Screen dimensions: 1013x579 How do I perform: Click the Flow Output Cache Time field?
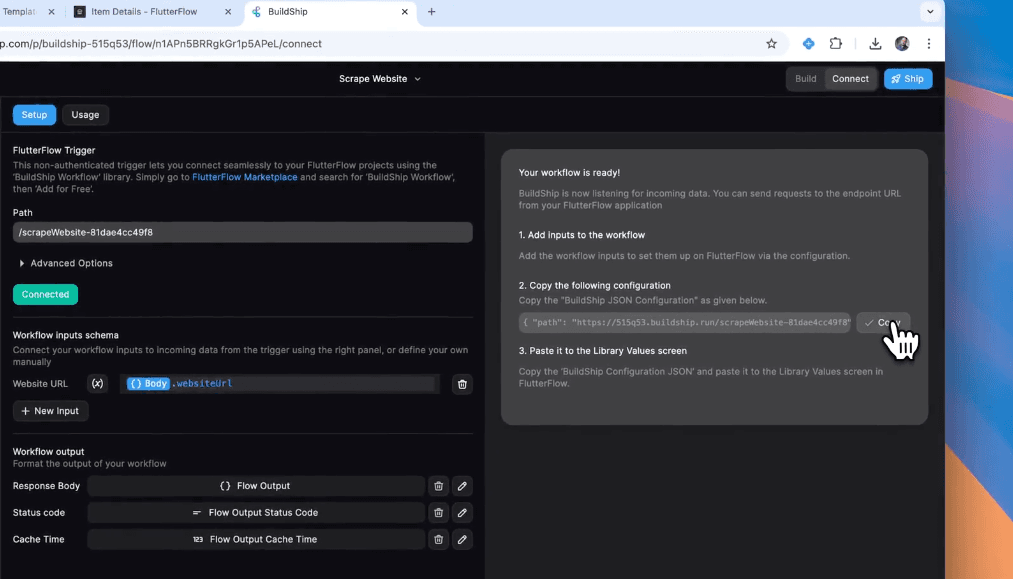coord(256,540)
